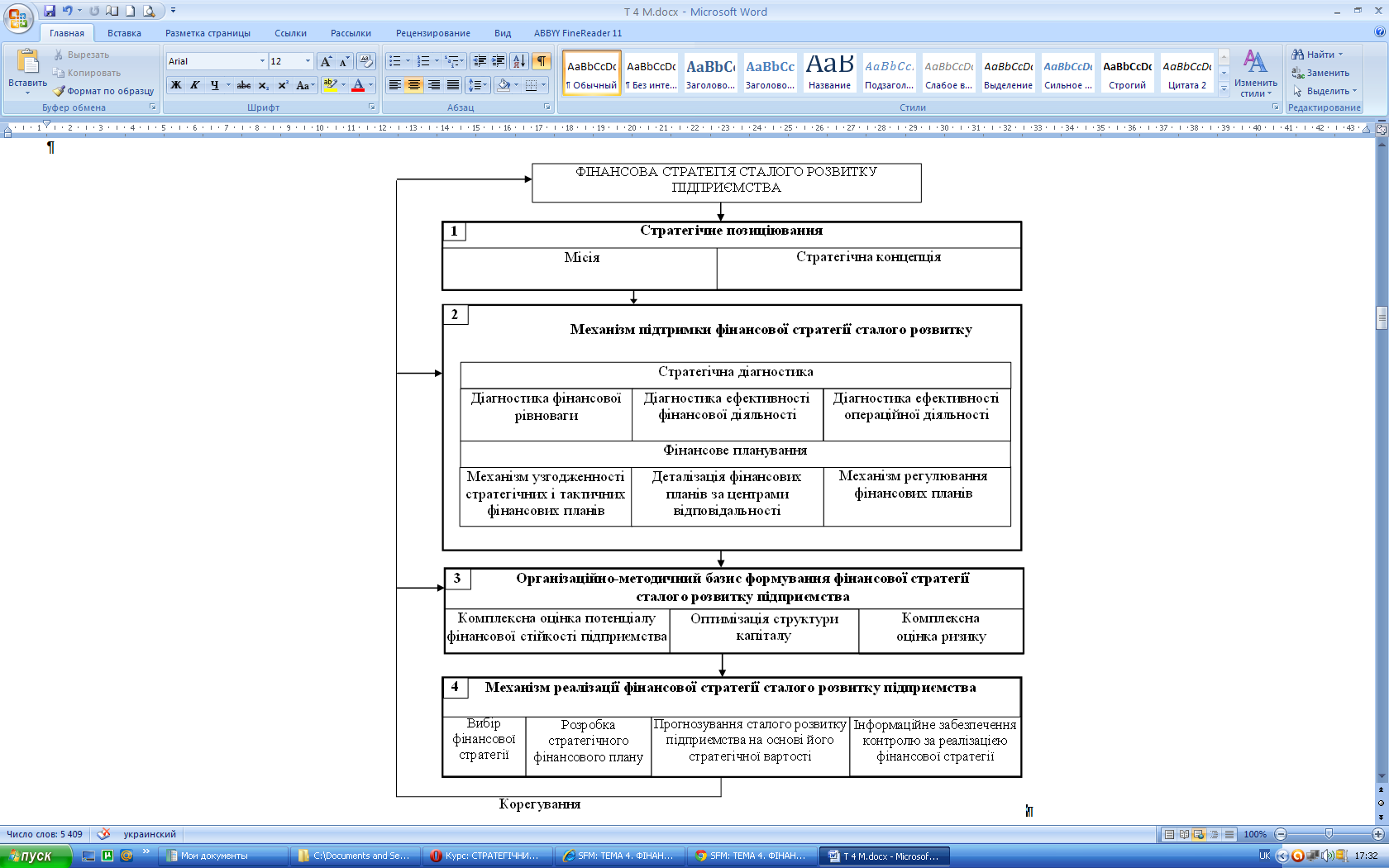The width and height of the screenshot is (1389, 868).
Task: Click the bulleted list icon
Action: [x=395, y=61]
